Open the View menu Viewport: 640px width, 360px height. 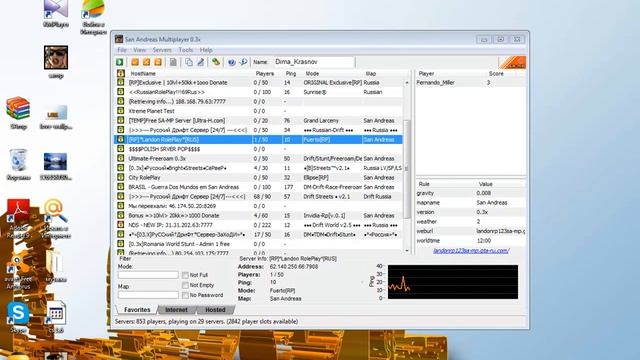pyautogui.click(x=140, y=50)
